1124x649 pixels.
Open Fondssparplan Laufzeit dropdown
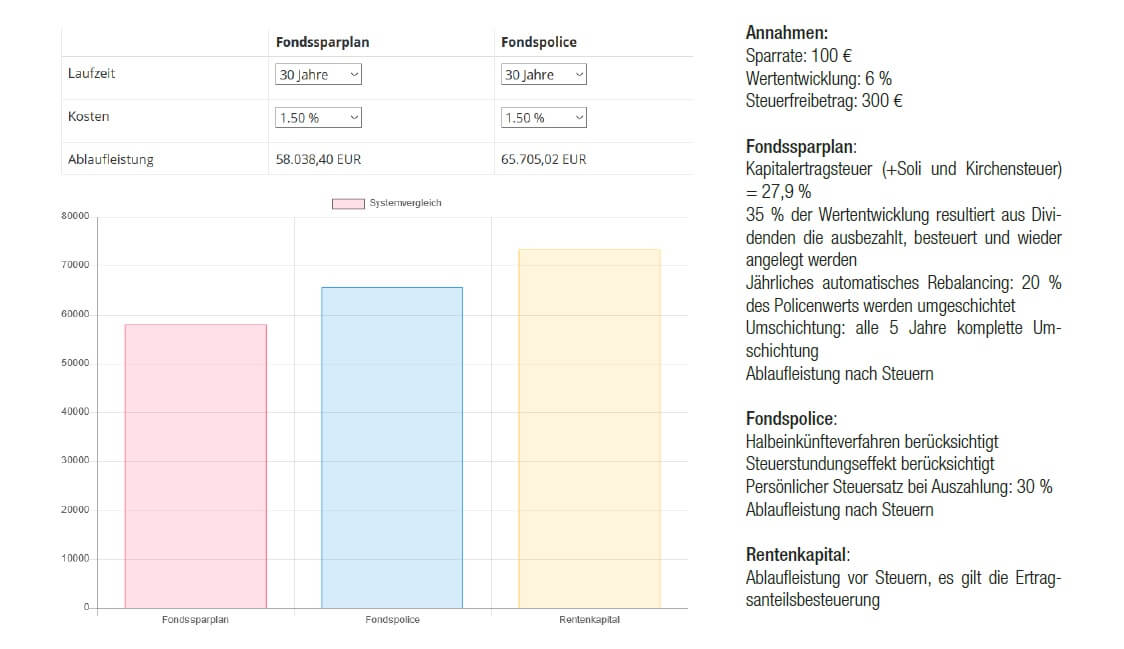318,75
